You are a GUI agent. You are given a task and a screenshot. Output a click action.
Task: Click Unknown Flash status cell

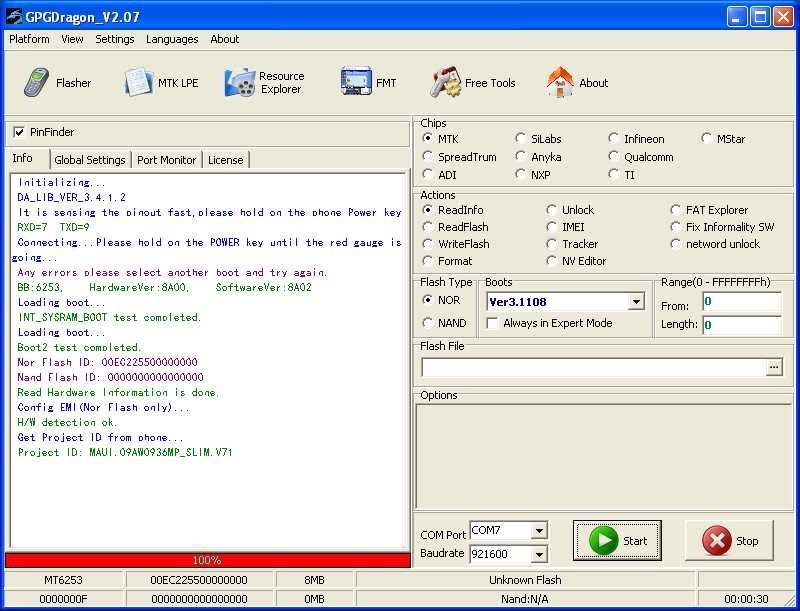point(525,580)
